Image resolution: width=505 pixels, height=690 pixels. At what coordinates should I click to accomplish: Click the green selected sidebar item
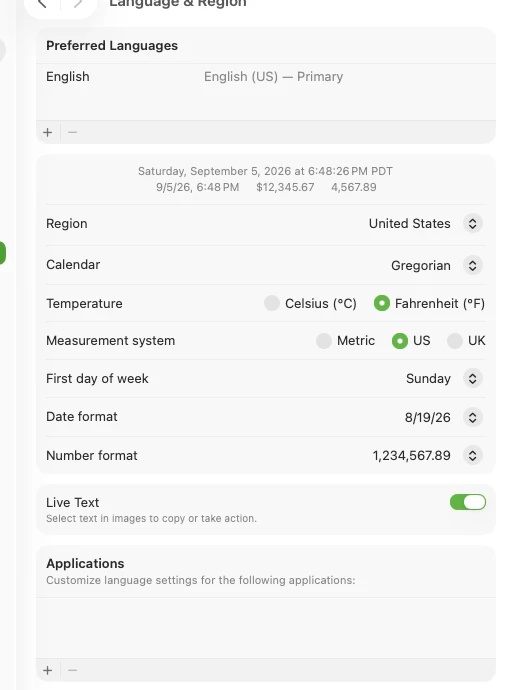2,253
